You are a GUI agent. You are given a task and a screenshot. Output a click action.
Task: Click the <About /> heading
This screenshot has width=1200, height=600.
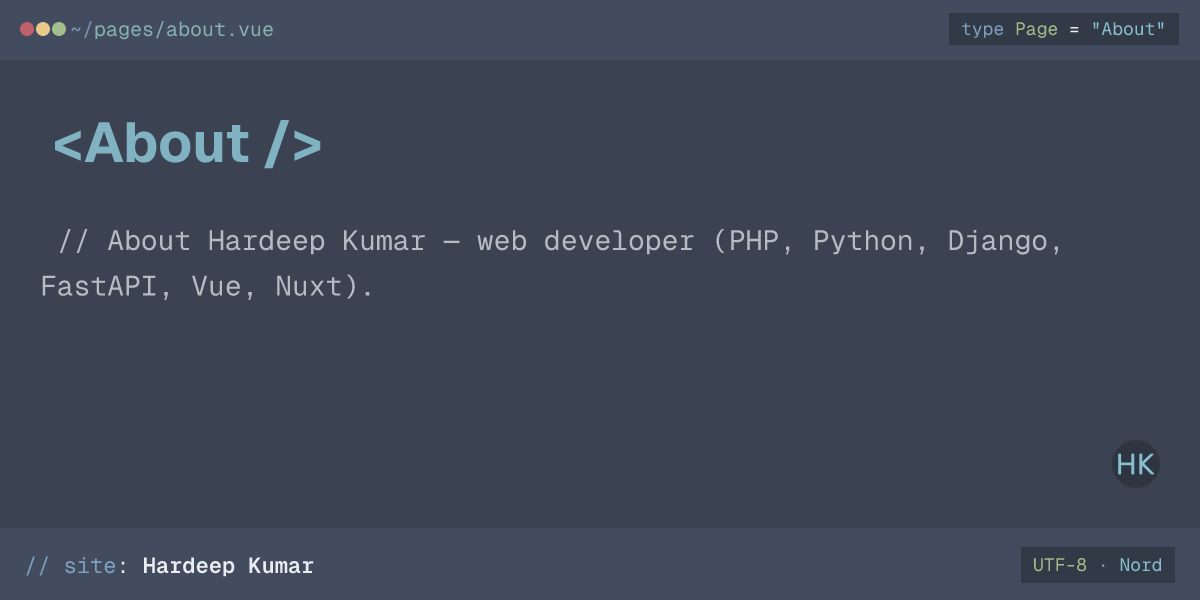coord(187,144)
